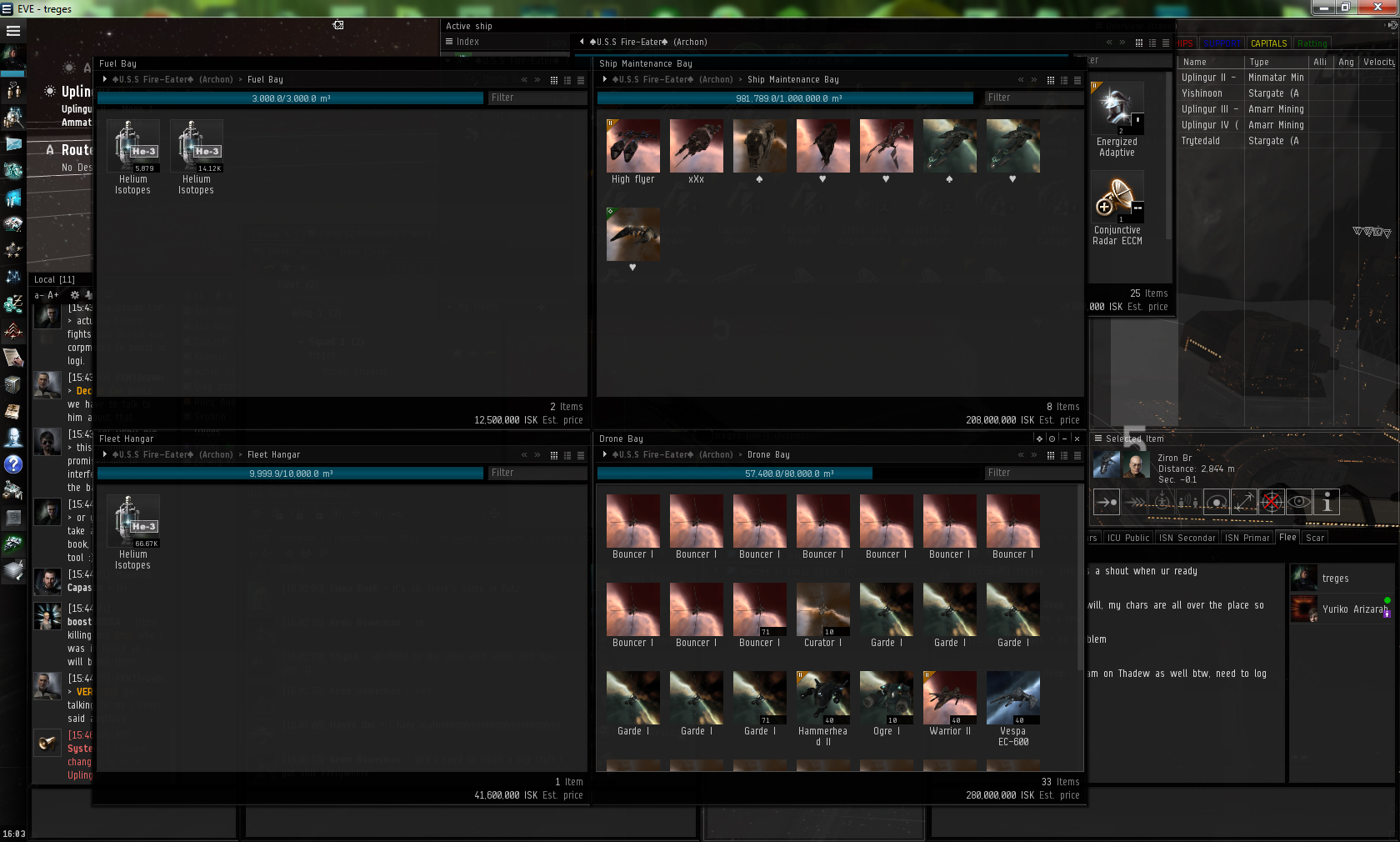Expand the Ship Maintenance Bay location tree arrow
This screenshot has height=842, width=1400.
(604, 79)
